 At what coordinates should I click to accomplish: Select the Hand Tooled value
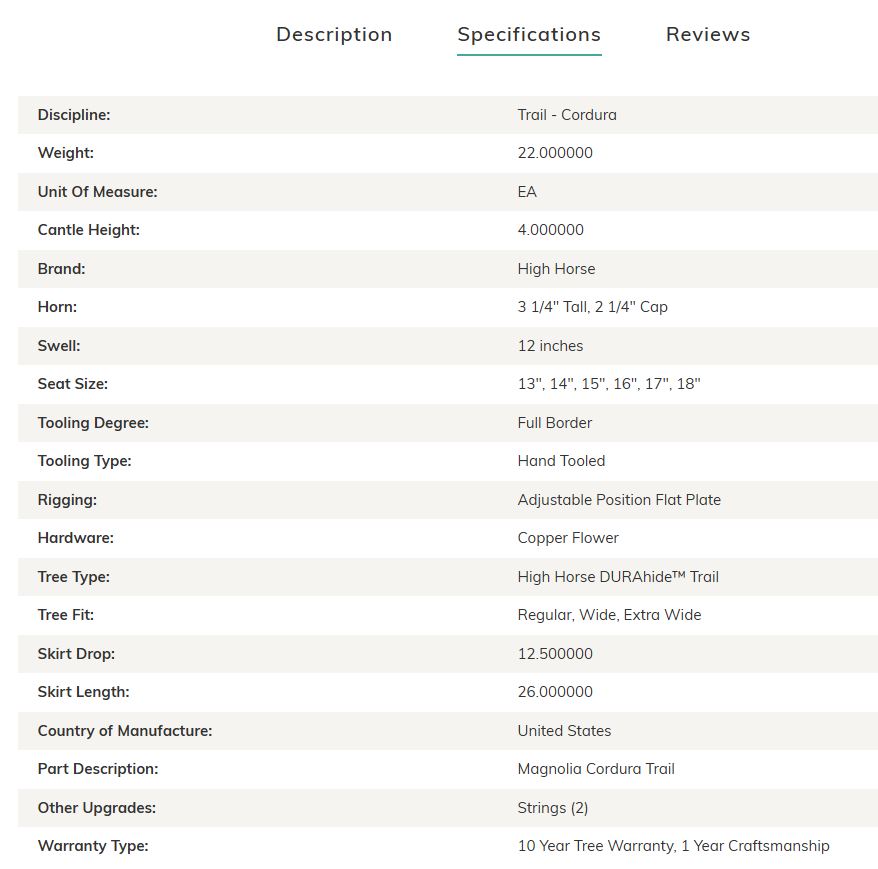(x=561, y=461)
